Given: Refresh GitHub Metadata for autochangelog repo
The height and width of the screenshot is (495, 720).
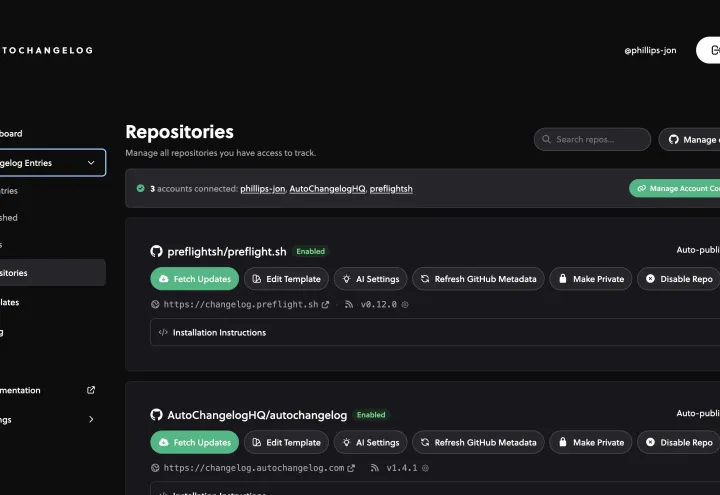Looking at the screenshot, I should tap(478, 442).
